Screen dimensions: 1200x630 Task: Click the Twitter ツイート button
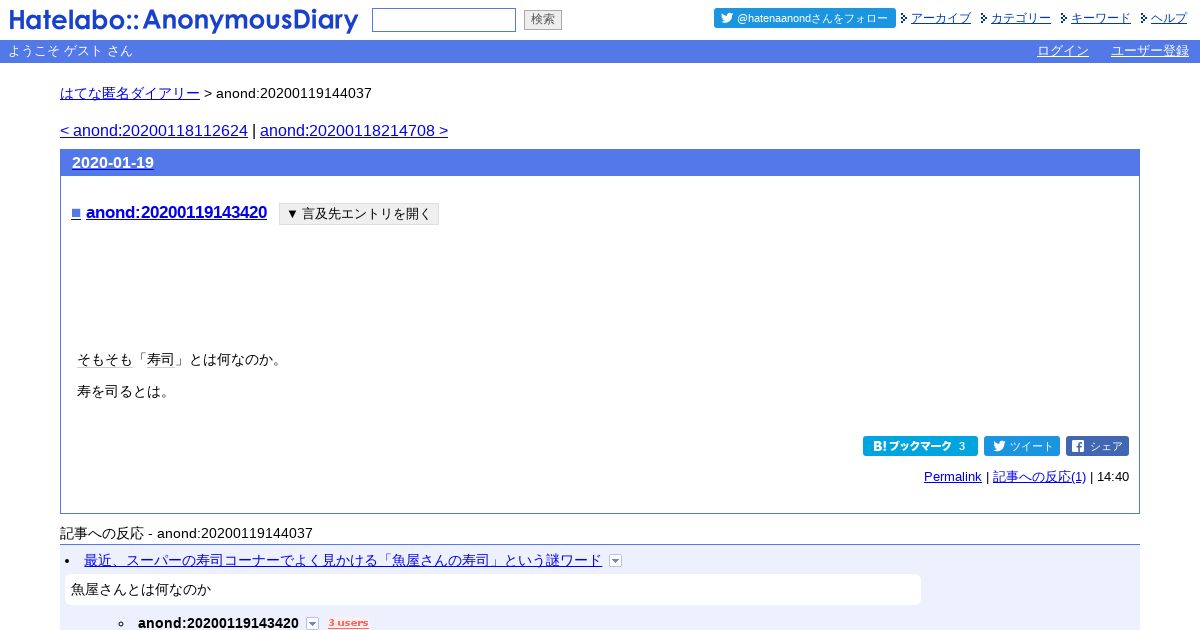tap(1022, 446)
